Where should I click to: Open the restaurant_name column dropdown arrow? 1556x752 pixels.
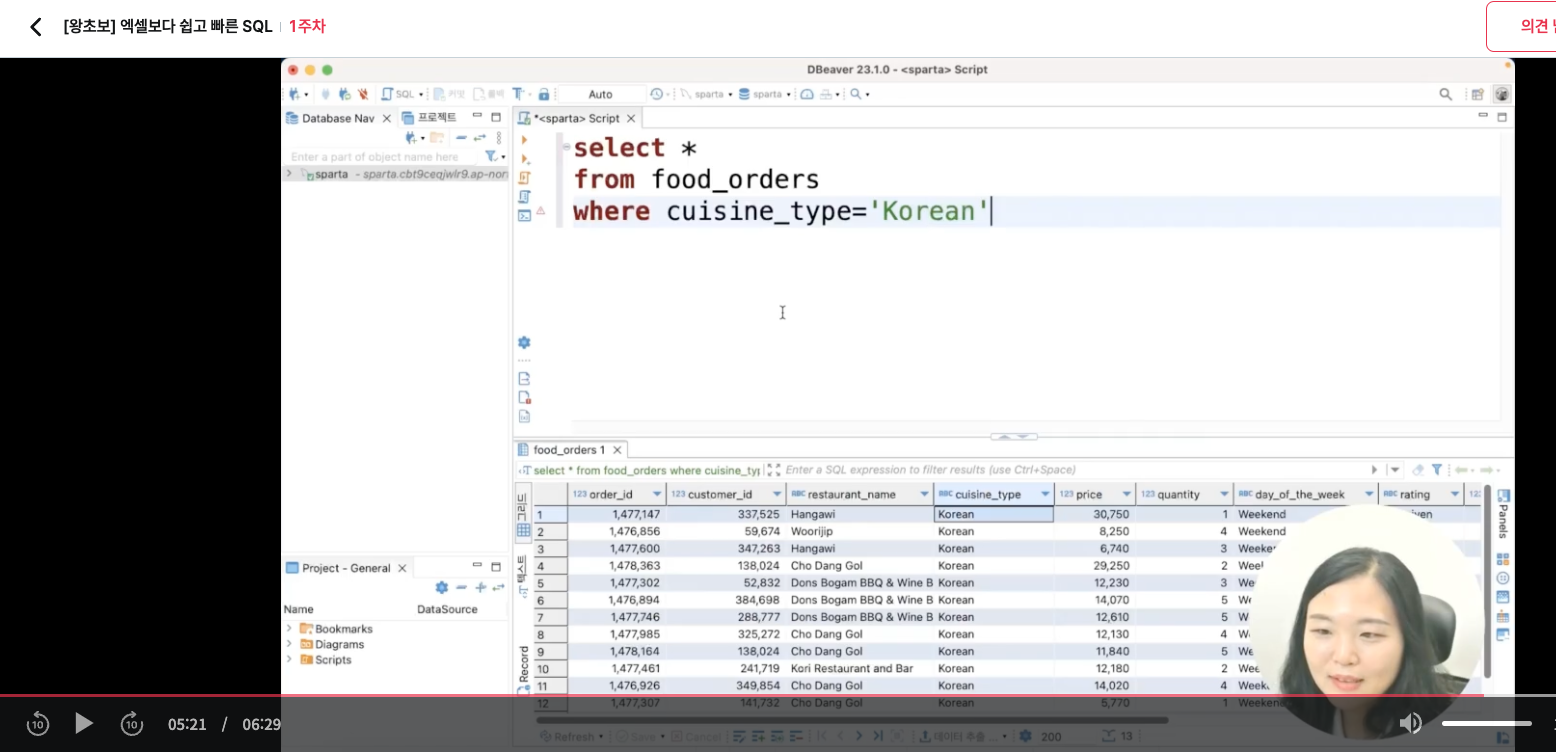[x=925, y=494]
